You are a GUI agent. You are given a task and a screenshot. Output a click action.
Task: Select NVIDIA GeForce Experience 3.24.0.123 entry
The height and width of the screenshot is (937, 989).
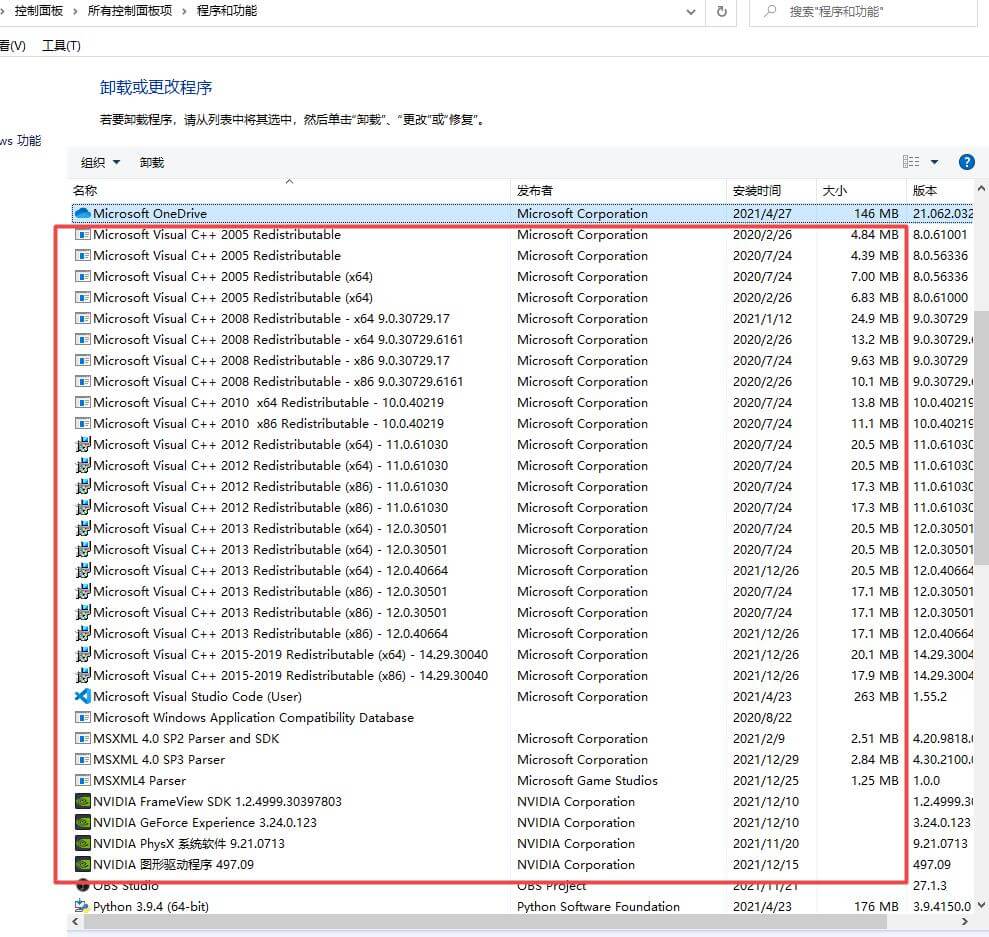click(522, 822)
